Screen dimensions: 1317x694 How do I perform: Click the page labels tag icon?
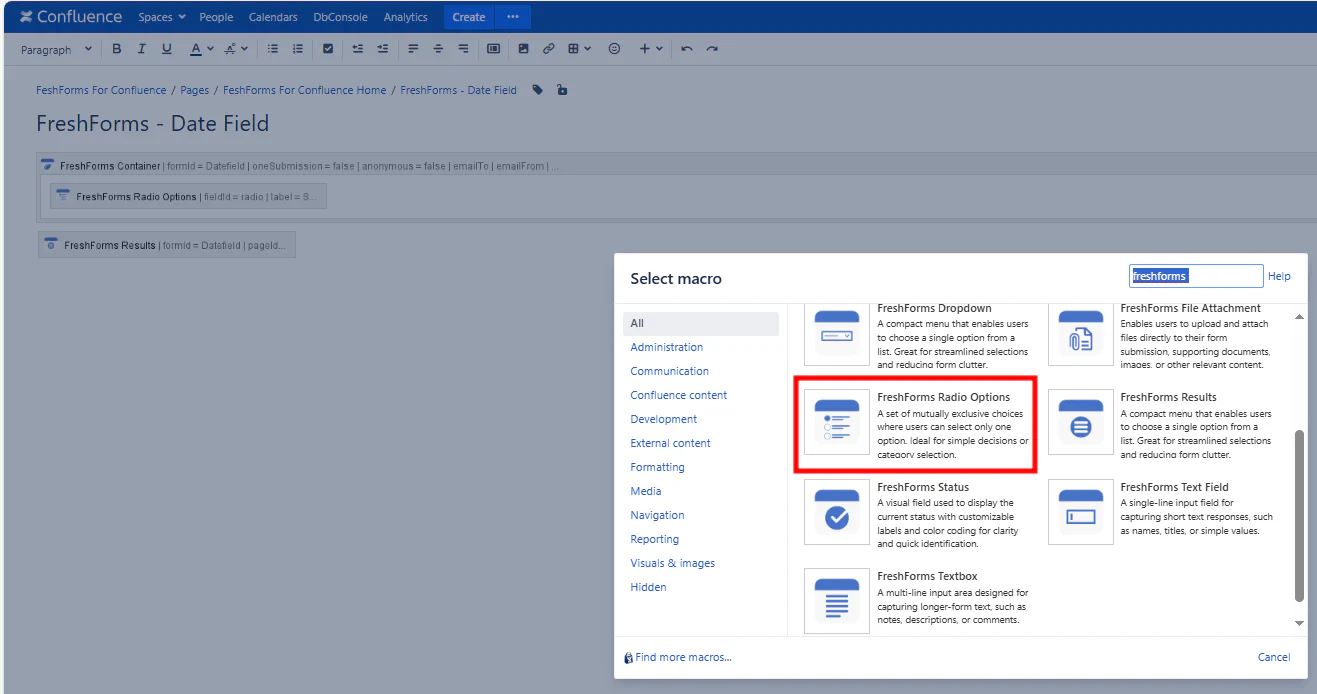click(538, 90)
